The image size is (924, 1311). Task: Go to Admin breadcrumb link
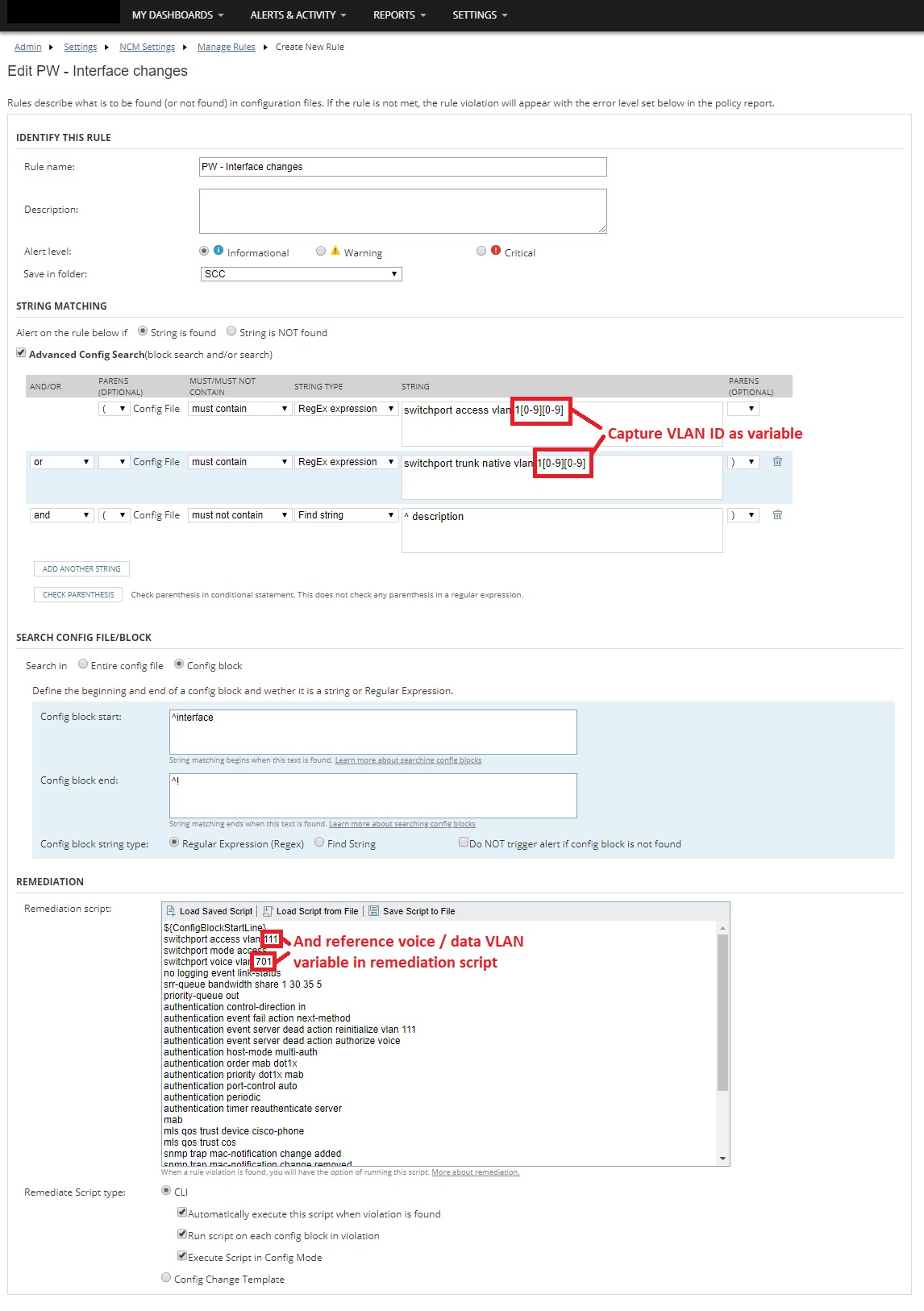(x=27, y=47)
